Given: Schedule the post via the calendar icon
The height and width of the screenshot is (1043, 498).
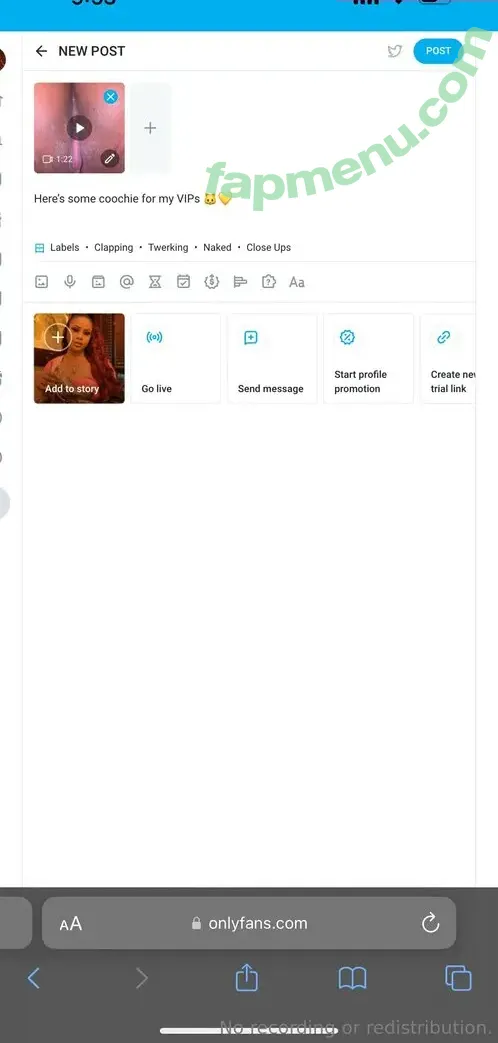Looking at the screenshot, I should point(184,282).
